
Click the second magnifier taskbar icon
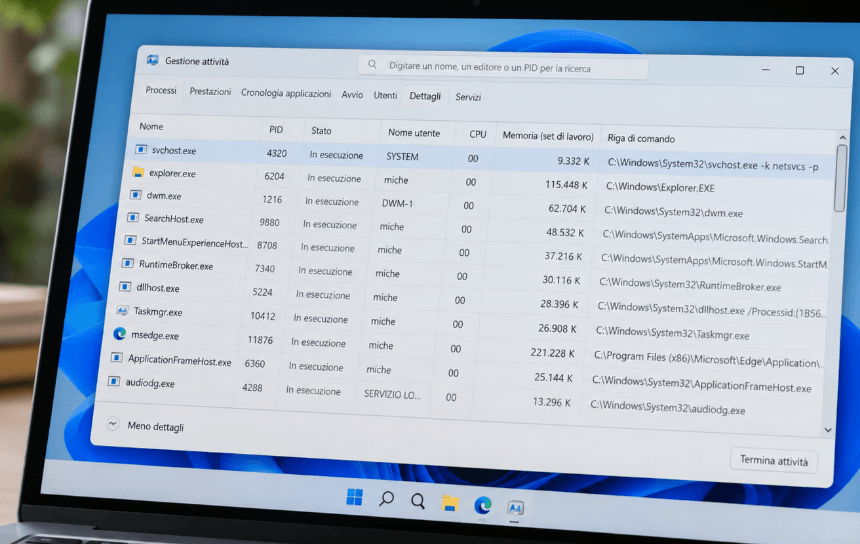(418, 501)
